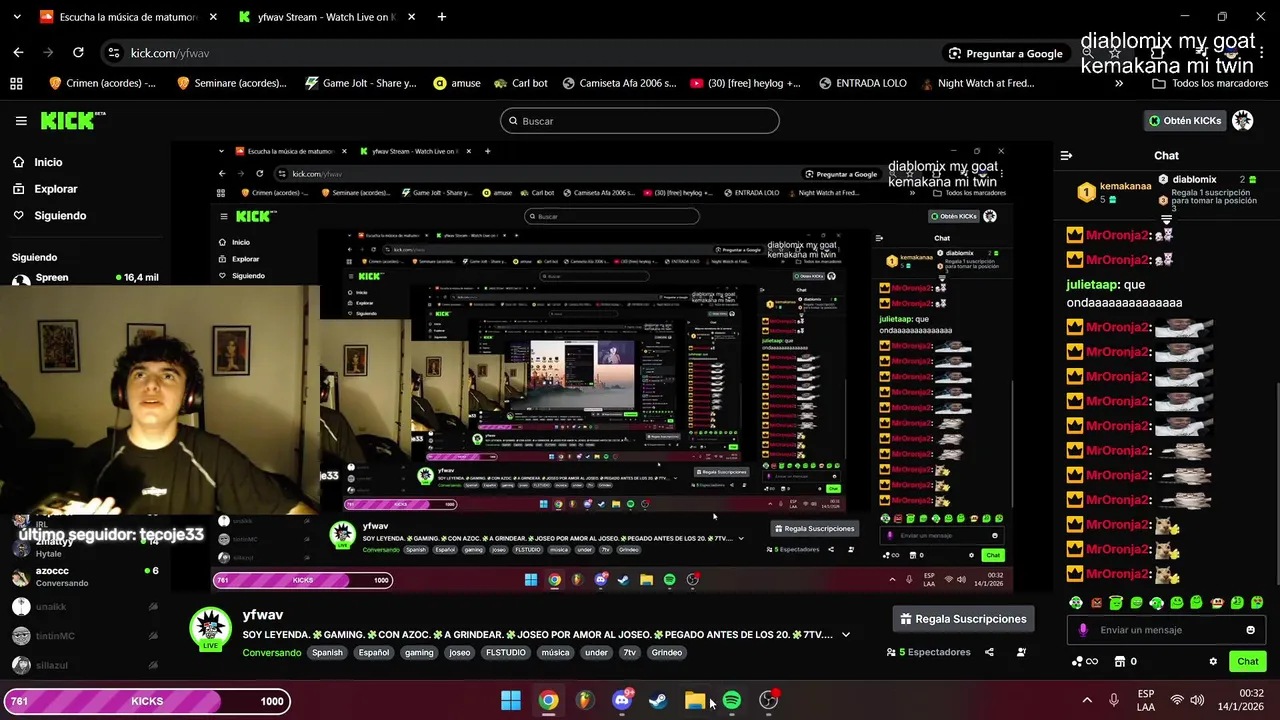Viewport: 1280px width, 720px height.
Task: Open the emoji picker in chat input
Action: [1250, 630]
